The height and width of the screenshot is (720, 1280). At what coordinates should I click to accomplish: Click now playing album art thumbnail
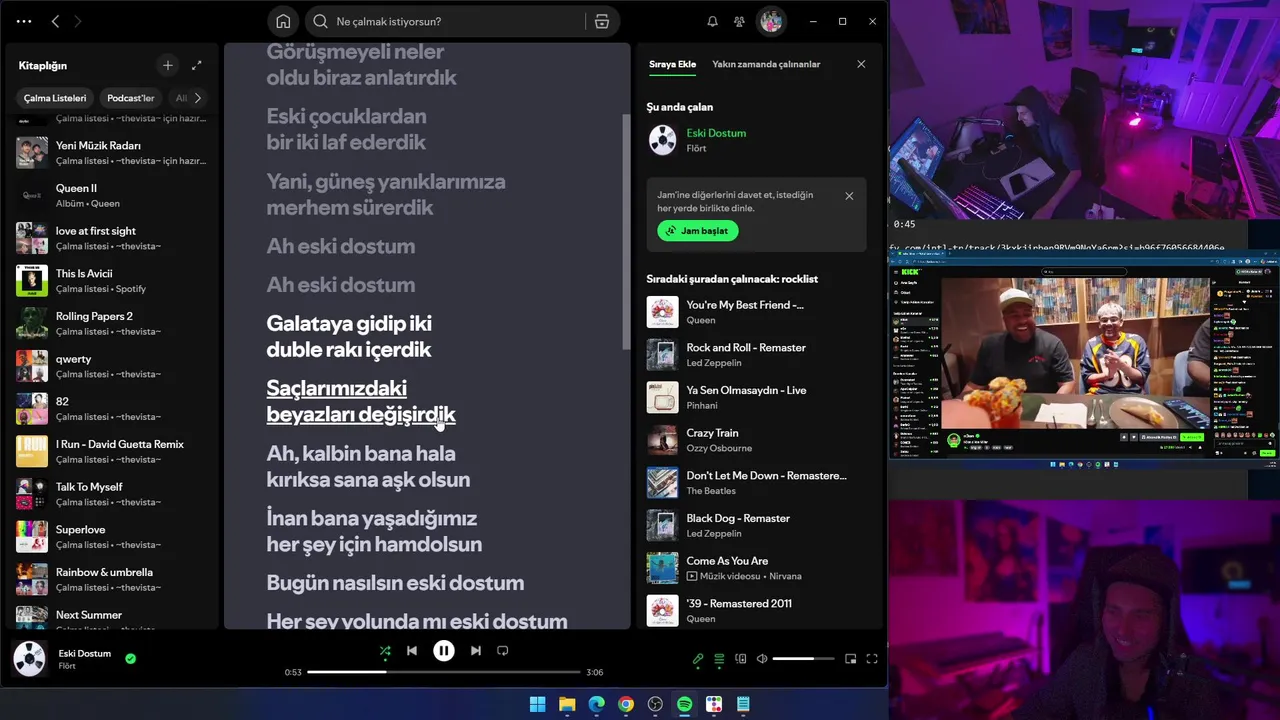(x=29, y=658)
